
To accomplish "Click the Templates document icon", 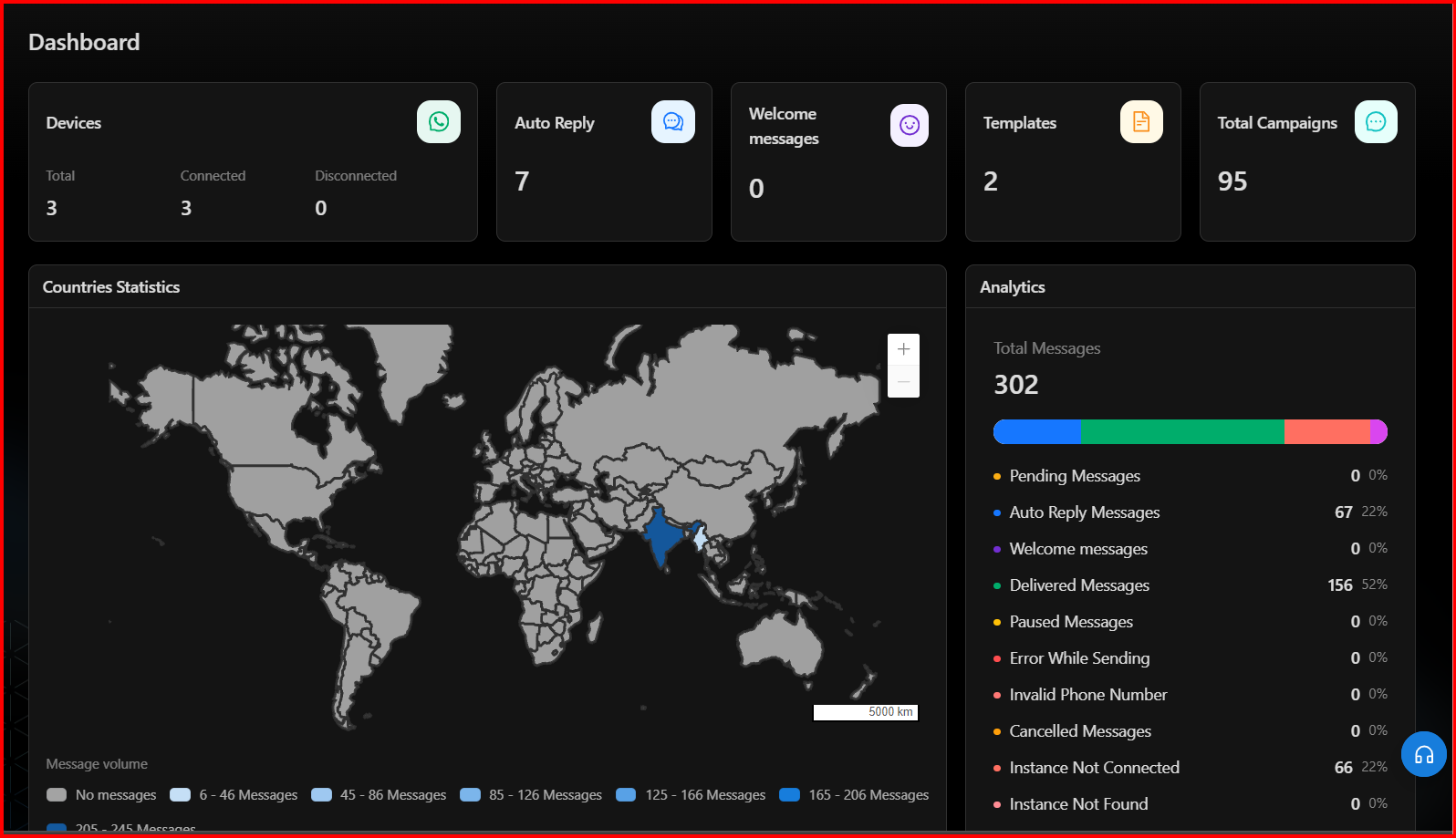I will [1140, 122].
